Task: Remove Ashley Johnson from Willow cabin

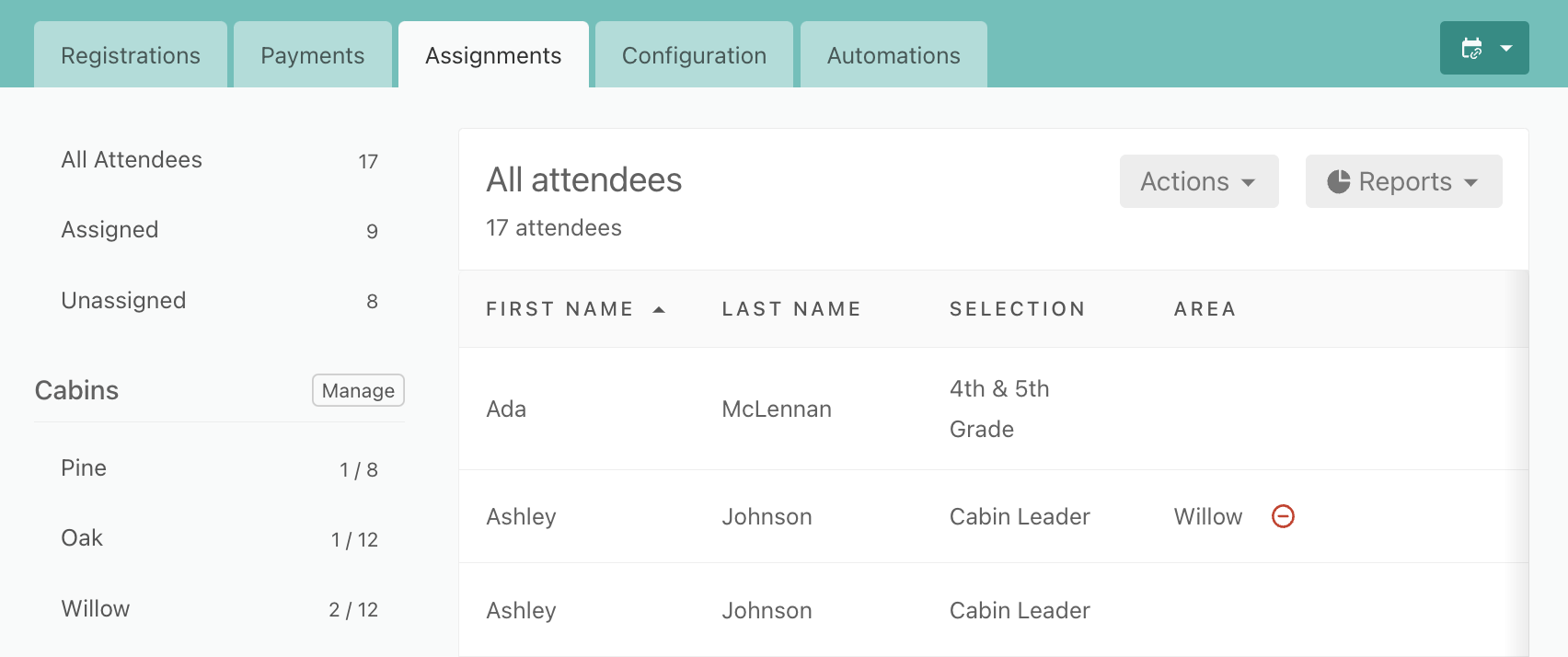Action: click(1283, 516)
